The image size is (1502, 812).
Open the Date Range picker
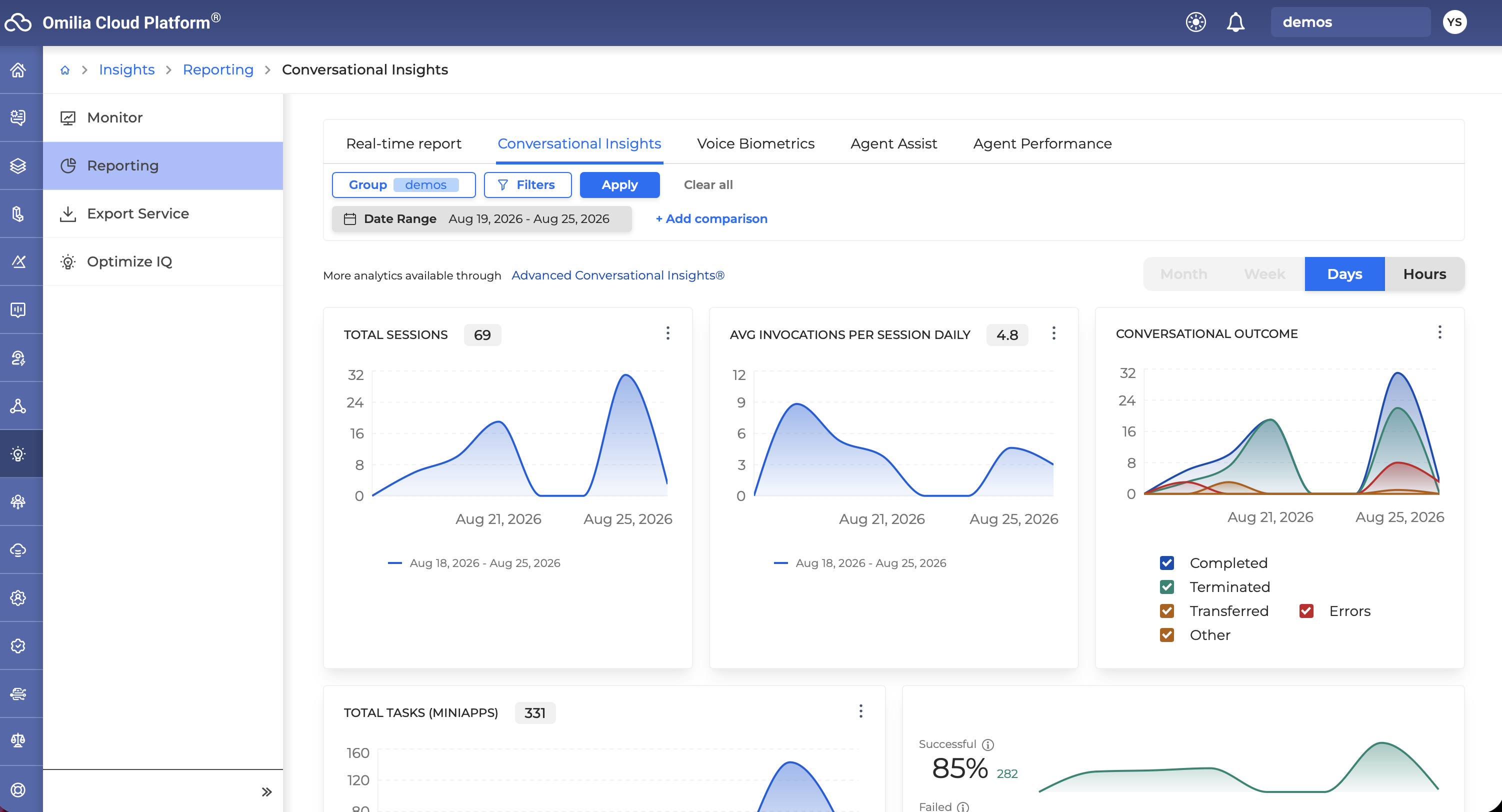tap(481, 218)
